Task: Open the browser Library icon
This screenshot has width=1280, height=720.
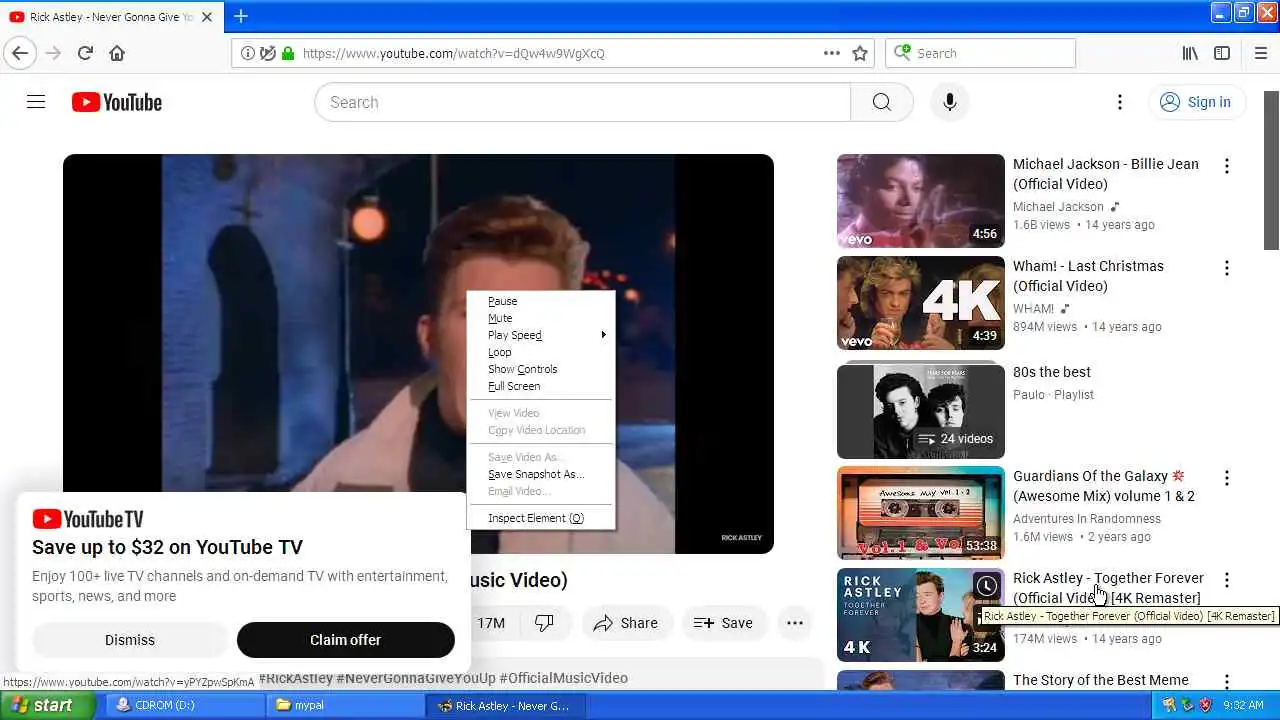Action: (x=1190, y=53)
